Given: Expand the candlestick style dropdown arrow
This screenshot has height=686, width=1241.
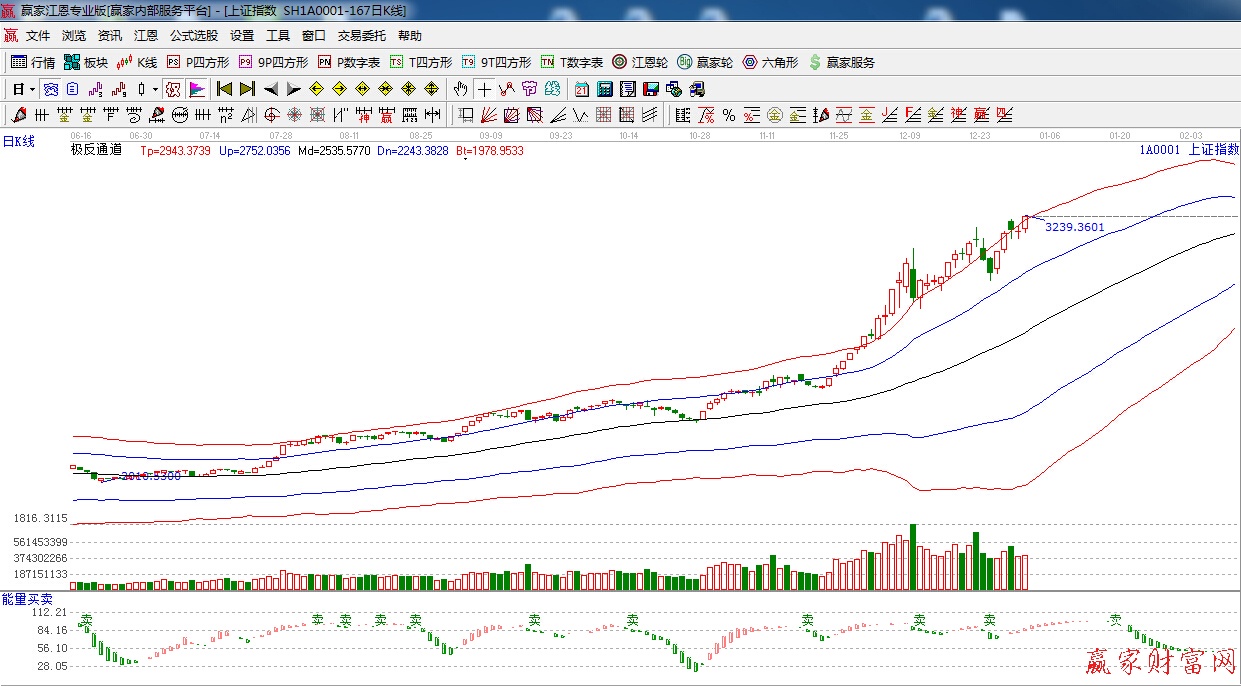Looking at the screenshot, I should point(155,89).
